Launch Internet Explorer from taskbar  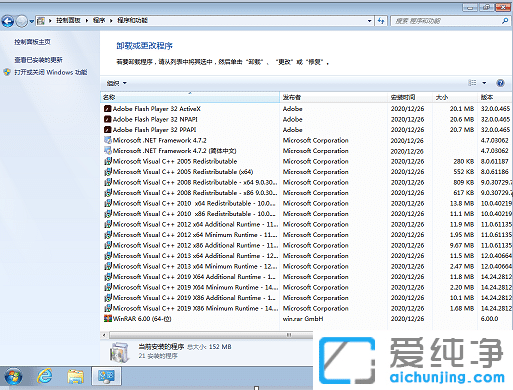click(45, 377)
